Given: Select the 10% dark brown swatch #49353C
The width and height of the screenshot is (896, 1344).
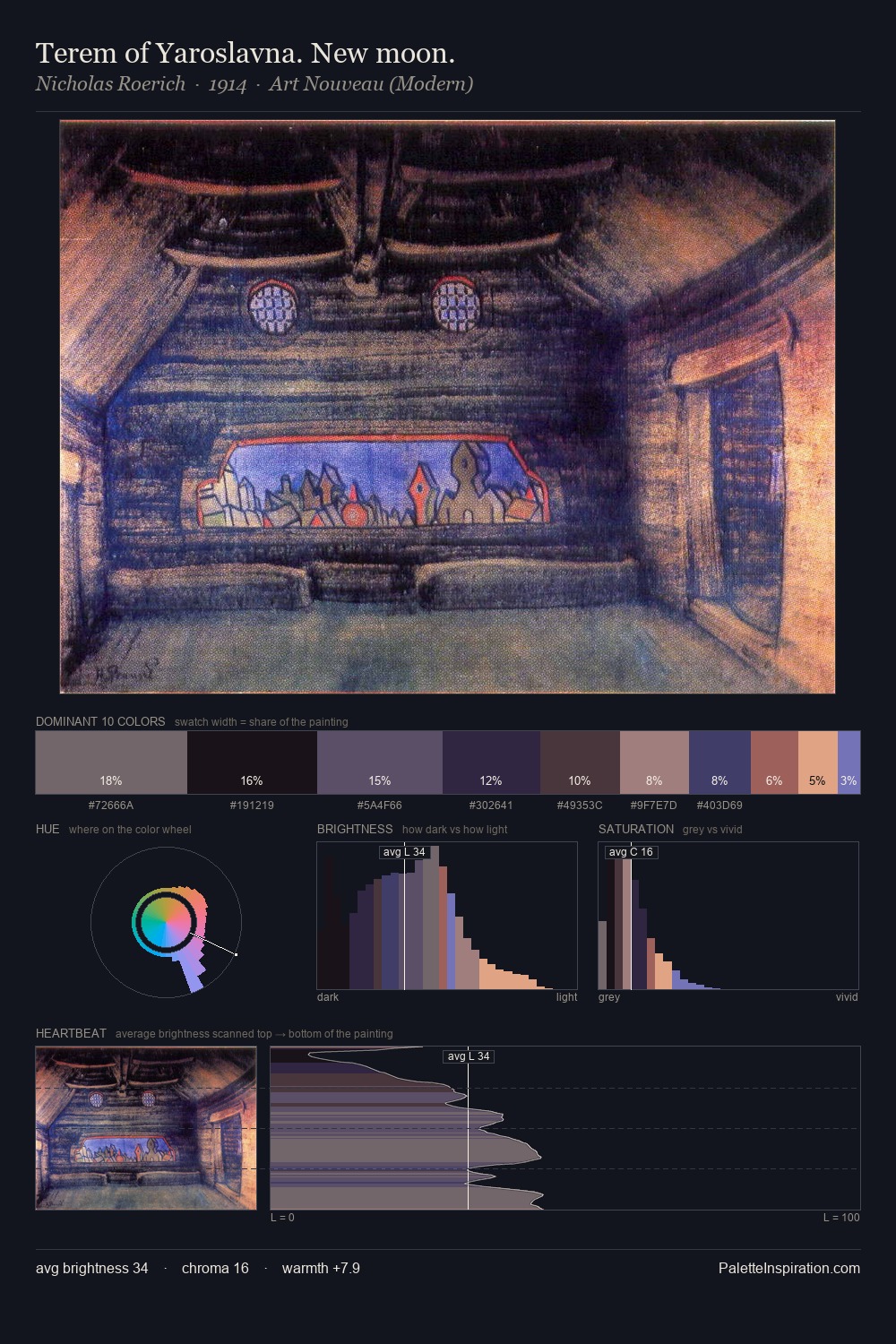Looking at the screenshot, I should point(580,762).
